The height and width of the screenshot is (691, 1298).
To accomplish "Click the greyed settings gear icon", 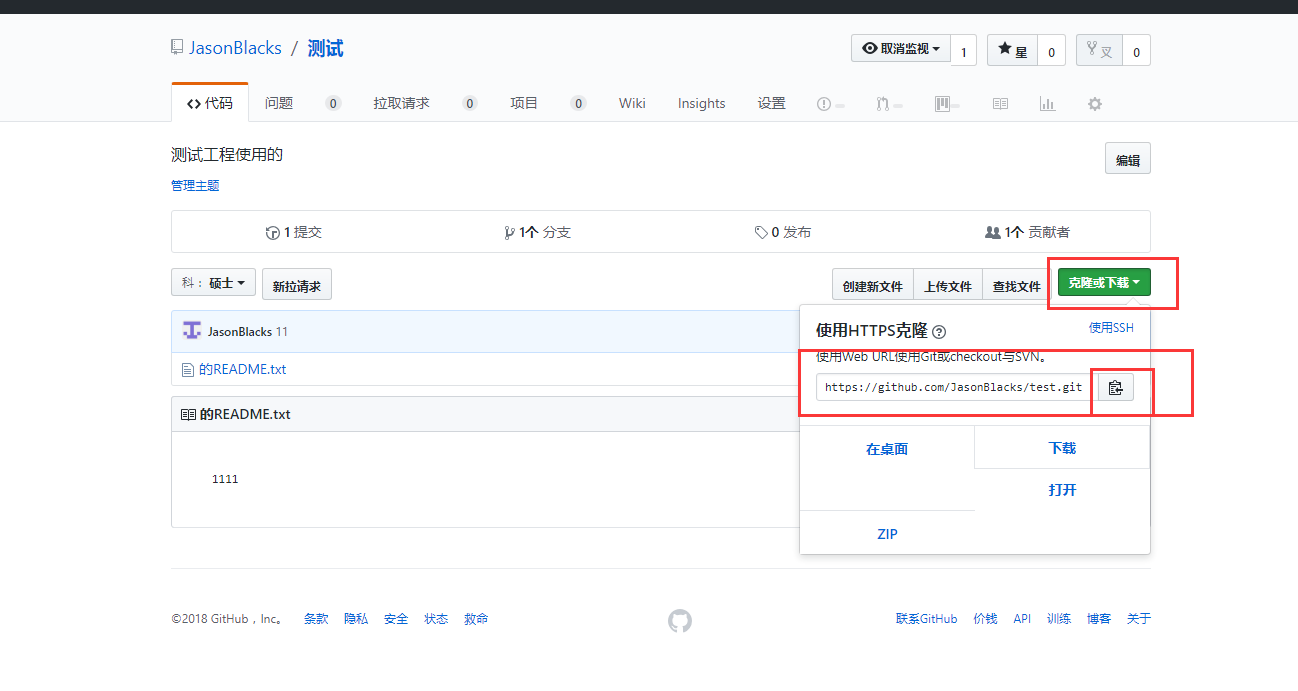I will point(1095,103).
